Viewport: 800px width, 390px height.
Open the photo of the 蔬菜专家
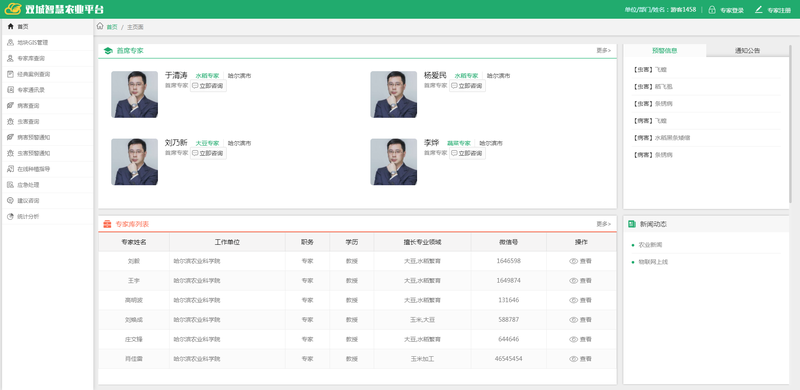point(393,162)
